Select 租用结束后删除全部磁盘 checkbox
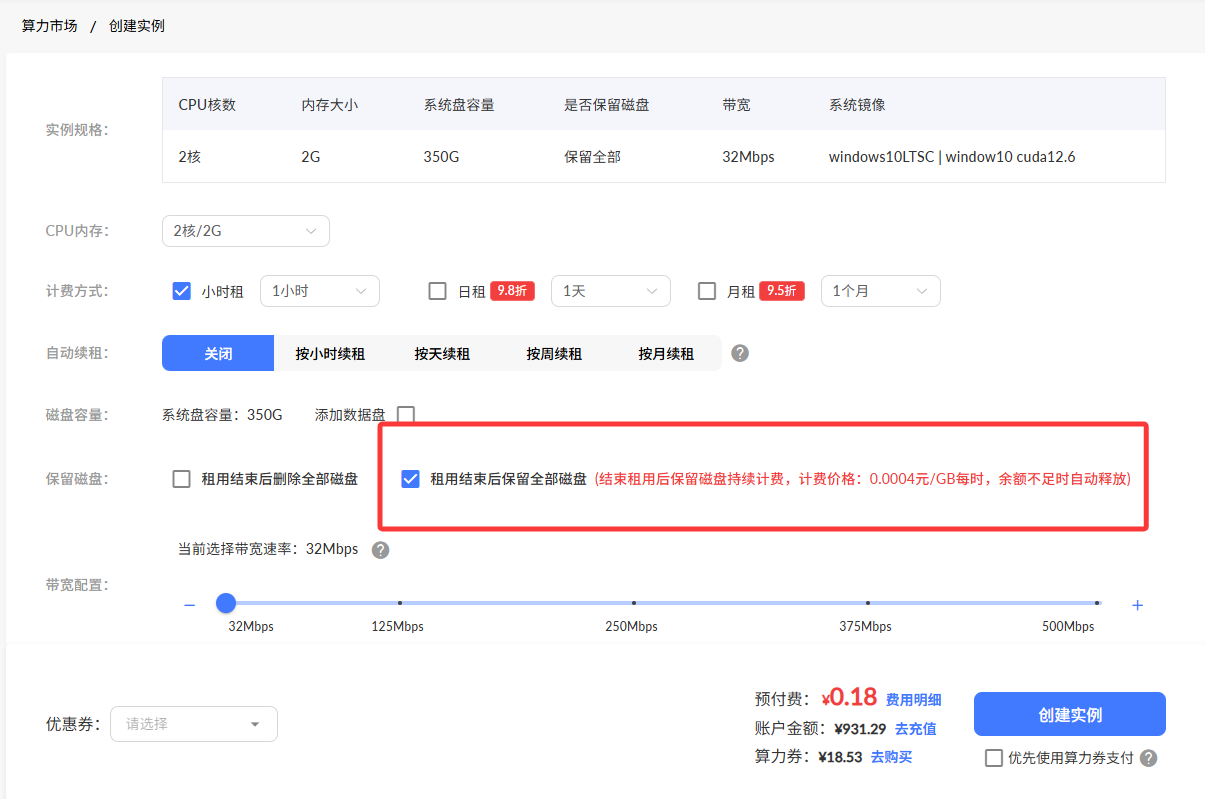The height and width of the screenshot is (799, 1205). [x=181, y=479]
